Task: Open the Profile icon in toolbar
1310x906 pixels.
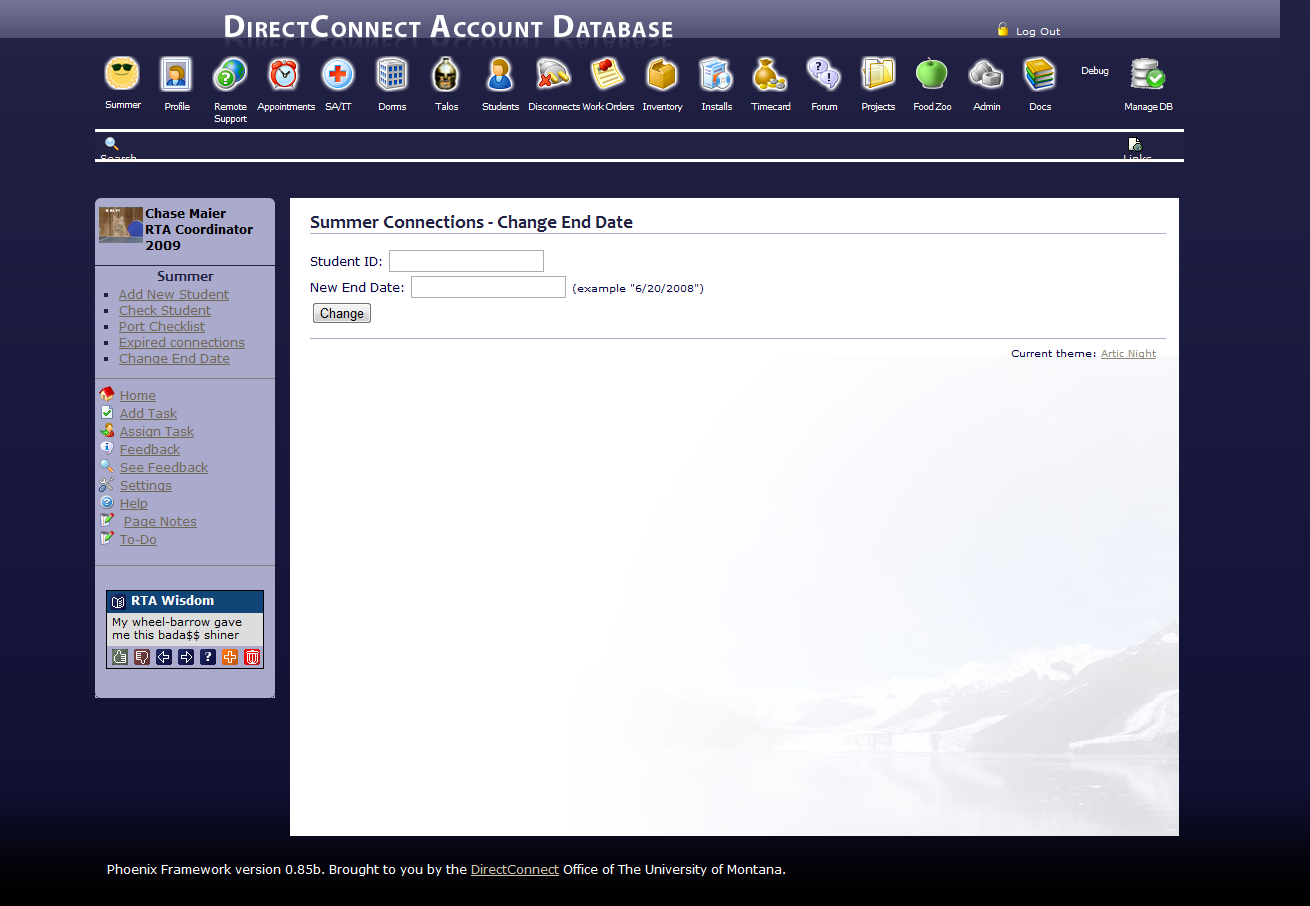Action: (x=176, y=73)
